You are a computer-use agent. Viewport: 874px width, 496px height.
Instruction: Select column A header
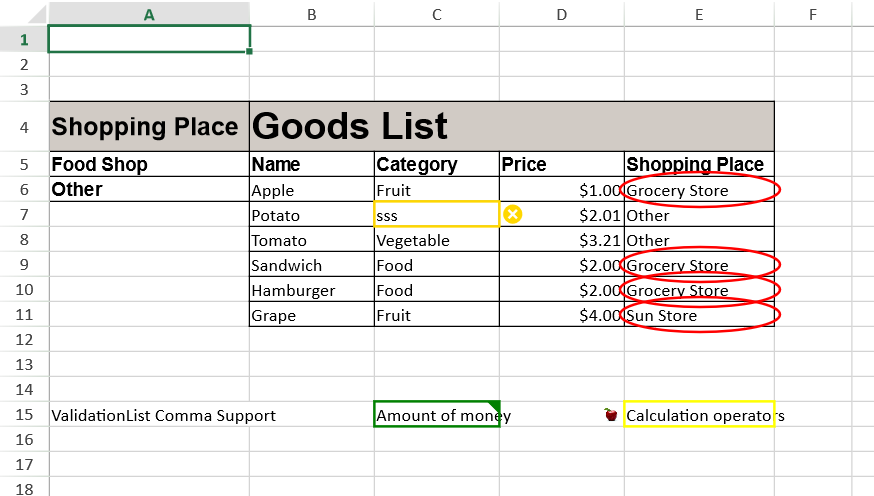coord(149,14)
